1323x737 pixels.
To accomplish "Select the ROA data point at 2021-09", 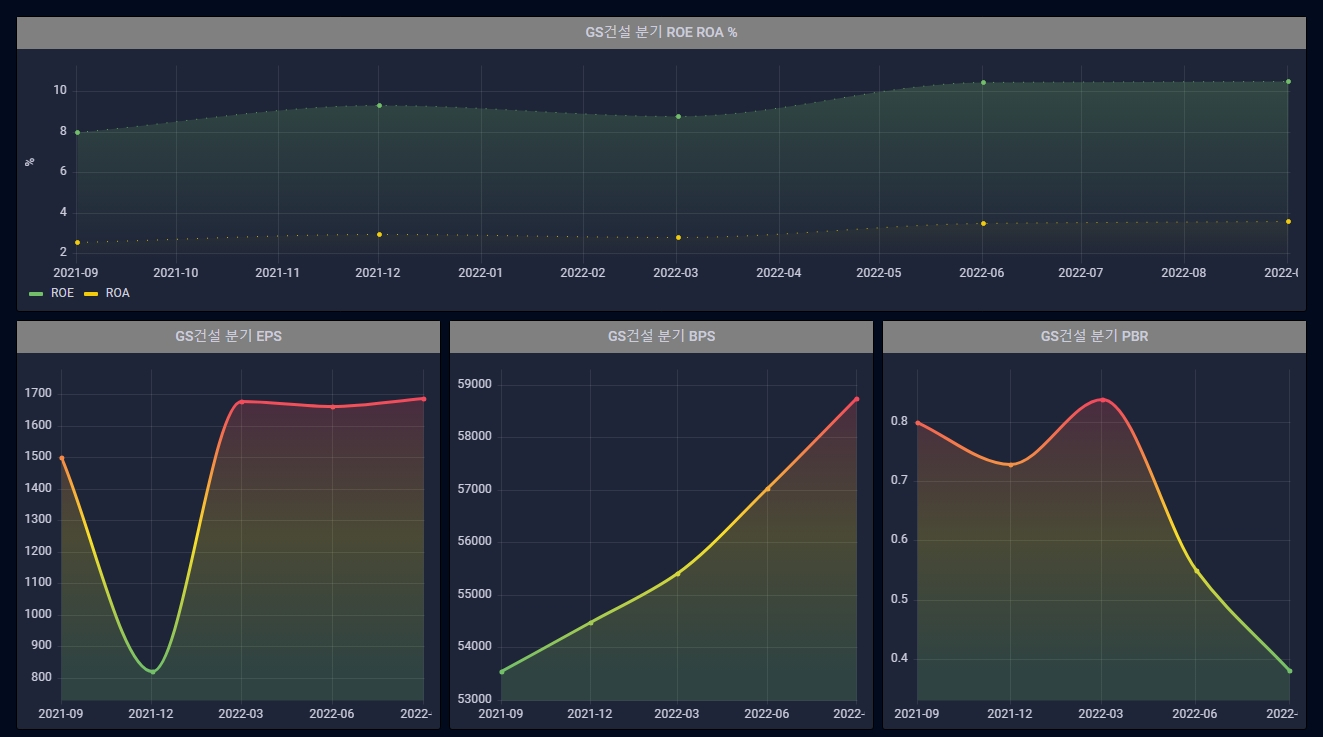I will (77, 242).
